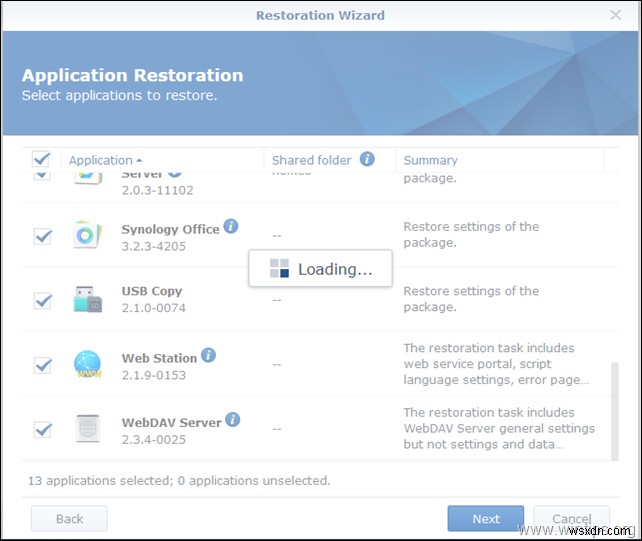
Task: Select the Synology Office row name
Action: [170, 229]
